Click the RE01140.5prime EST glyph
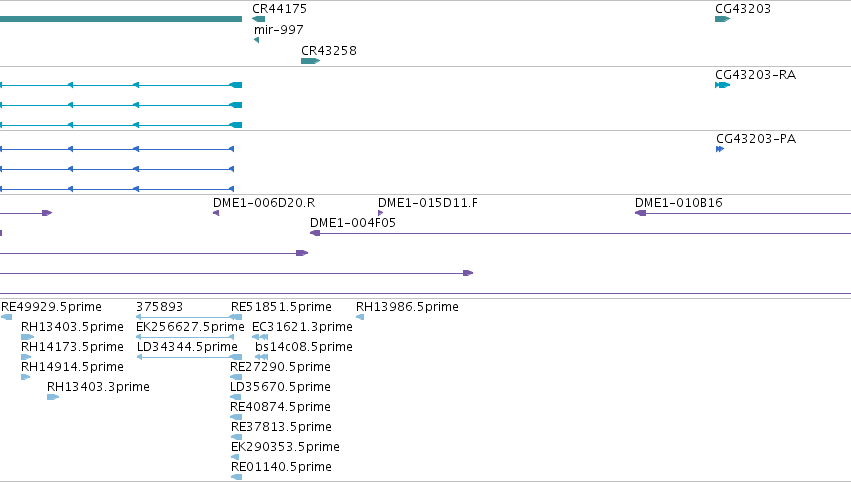This screenshot has width=851, height=482. pyautogui.click(x=236, y=477)
